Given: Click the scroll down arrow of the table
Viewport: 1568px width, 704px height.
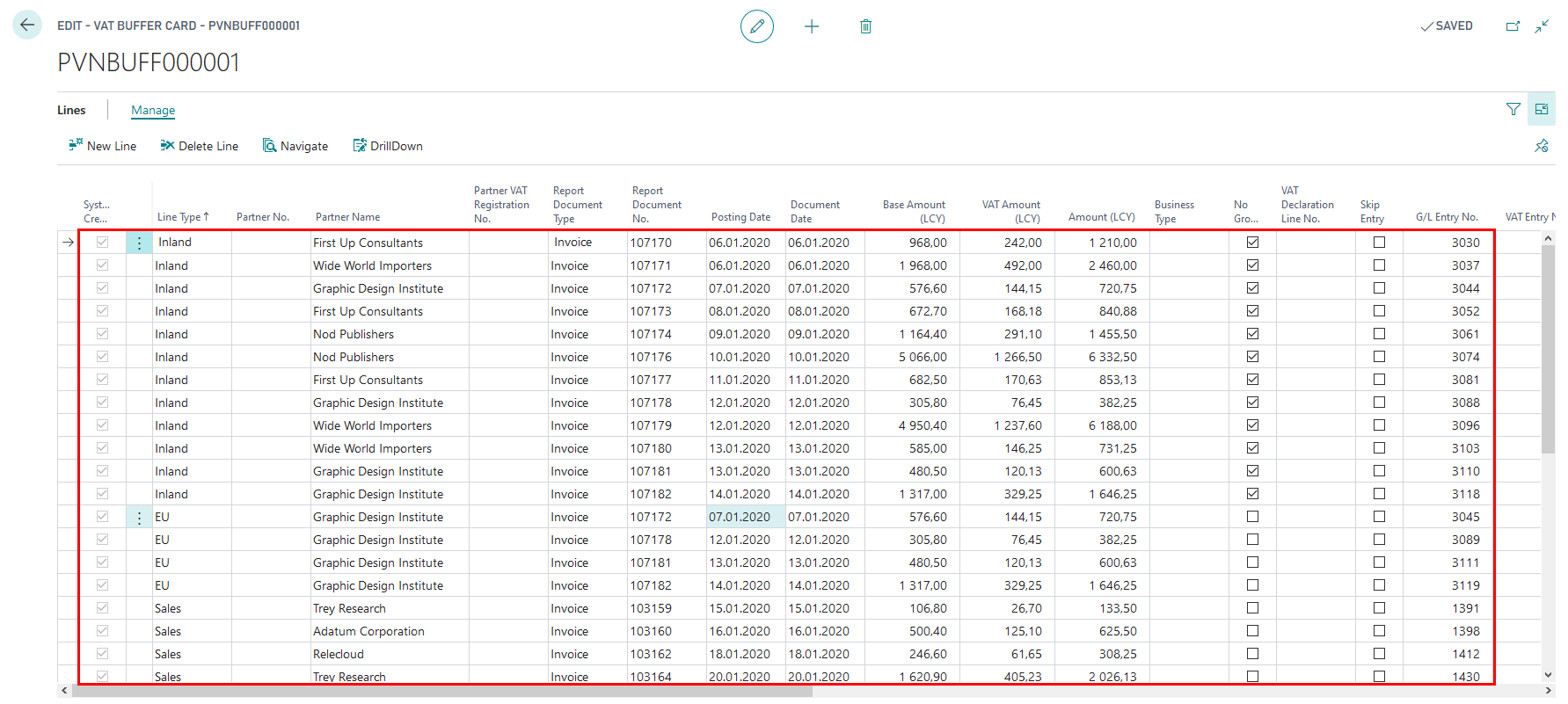Looking at the screenshot, I should [1549, 675].
